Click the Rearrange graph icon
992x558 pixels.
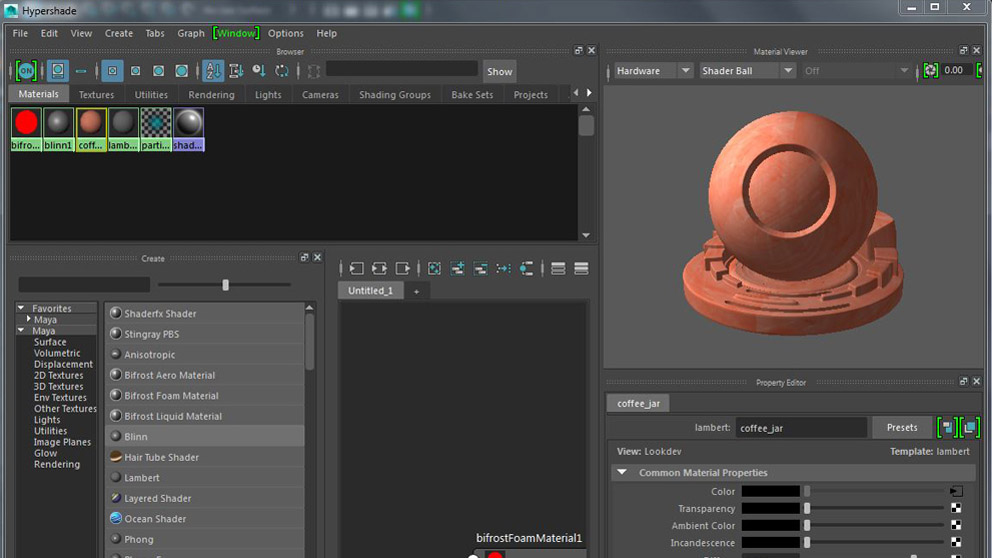[x=503, y=268]
